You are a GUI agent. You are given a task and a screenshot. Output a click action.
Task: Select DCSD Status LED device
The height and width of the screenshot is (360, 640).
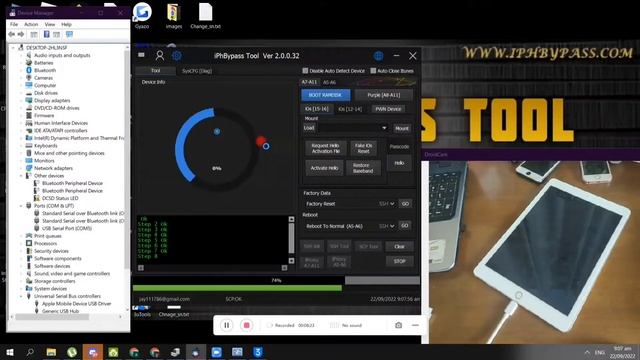point(60,198)
